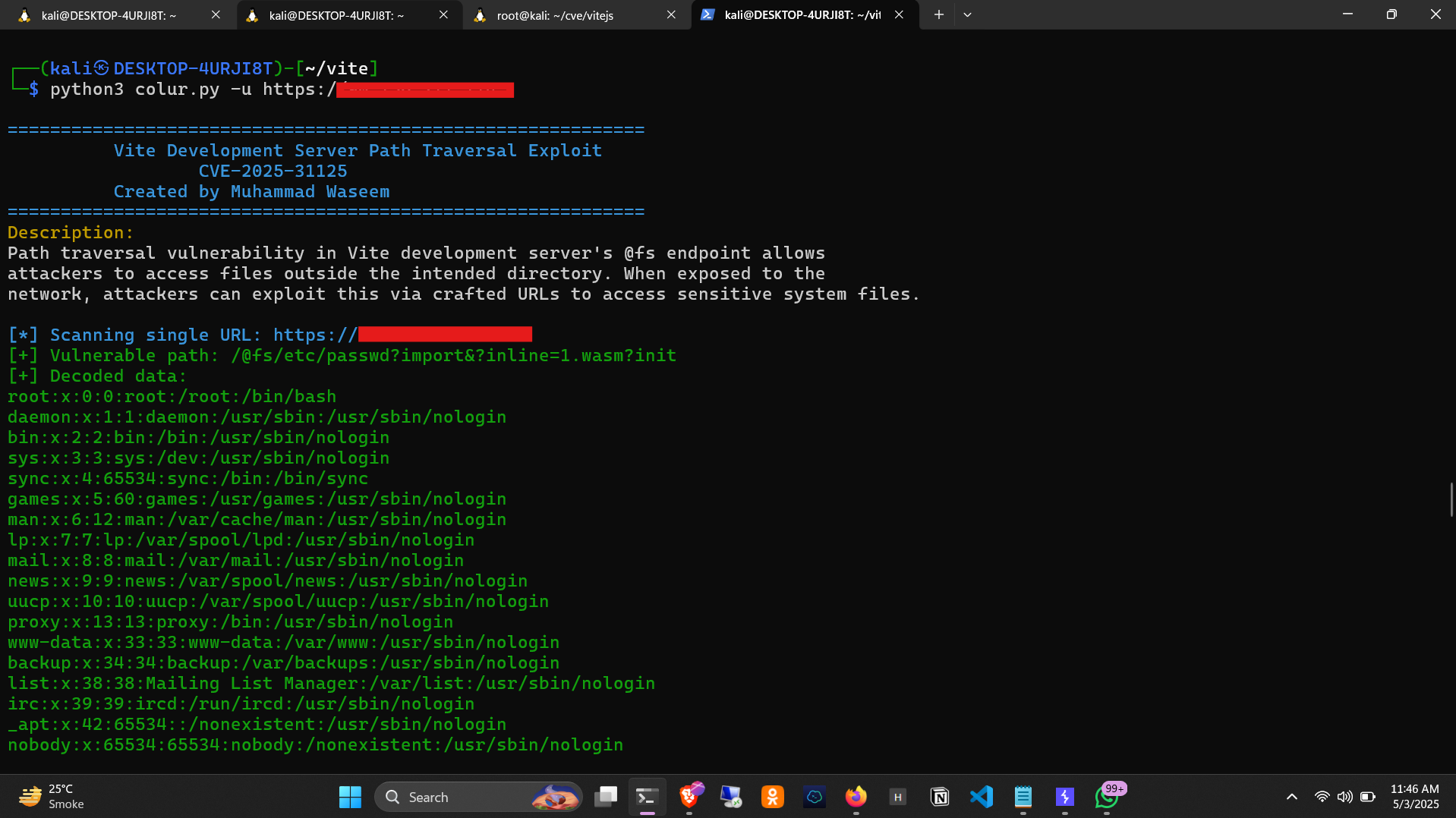The width and height of the screenshot is (1456, 818).
Task: Click the yellow 'Description:' heading
Action: tap(71, 232)
